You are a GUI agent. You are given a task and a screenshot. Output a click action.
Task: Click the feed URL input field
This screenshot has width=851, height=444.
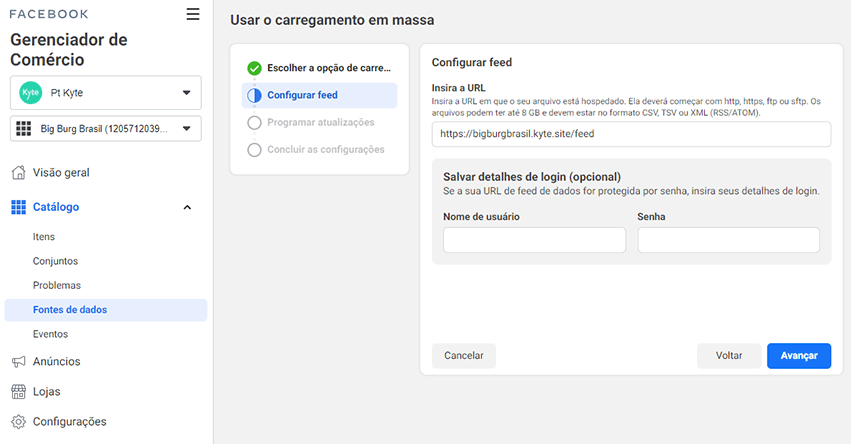(x=631, y=134)
